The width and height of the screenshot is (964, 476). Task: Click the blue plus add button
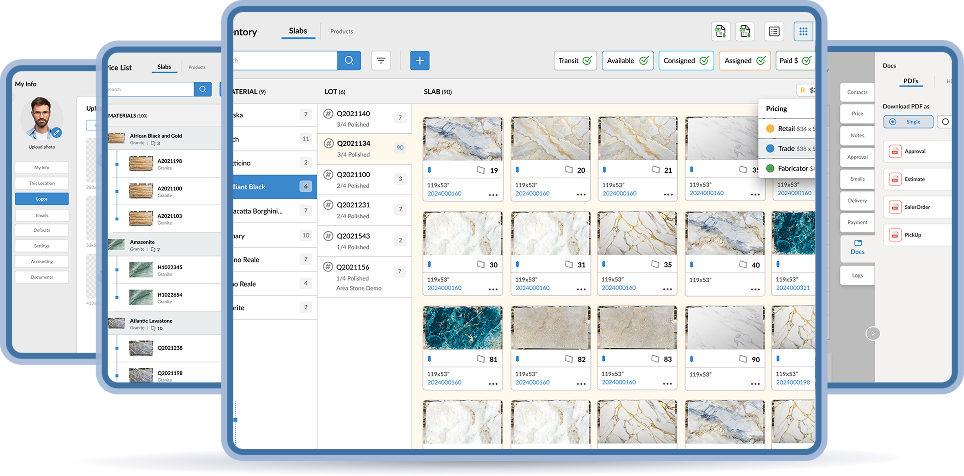(419, 60)
